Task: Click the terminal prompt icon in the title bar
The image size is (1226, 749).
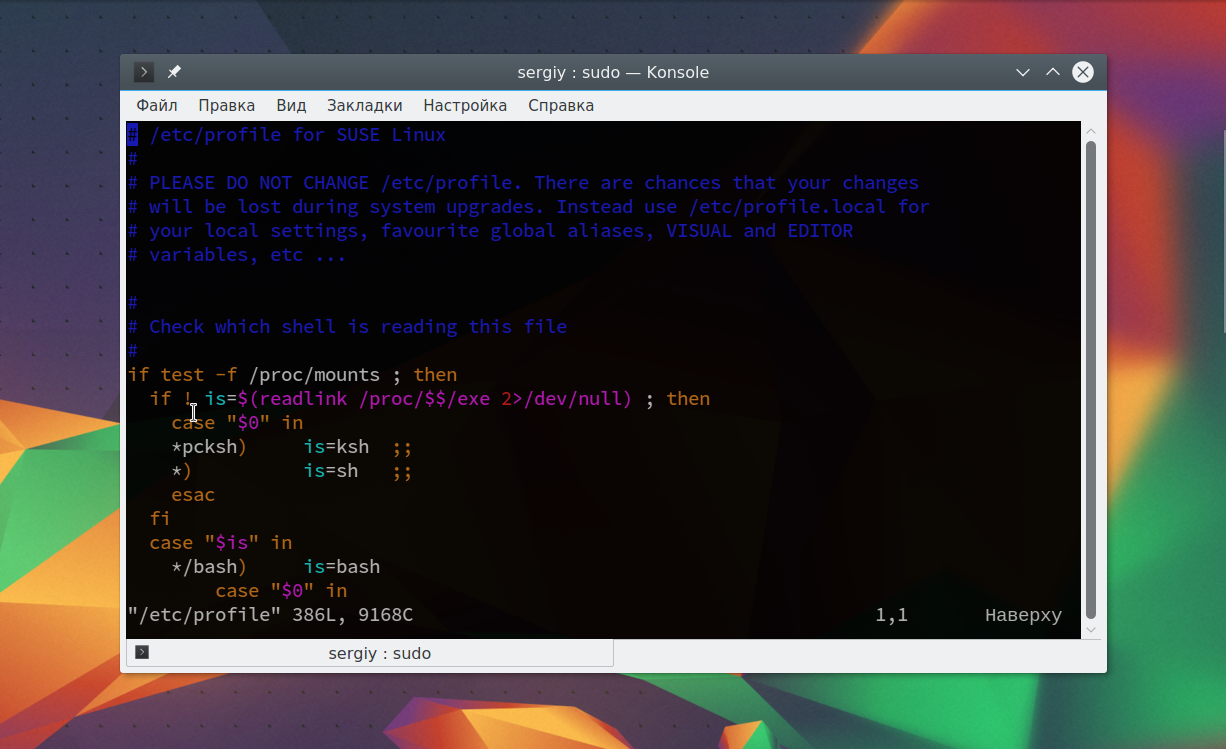Action: (142, 71)
